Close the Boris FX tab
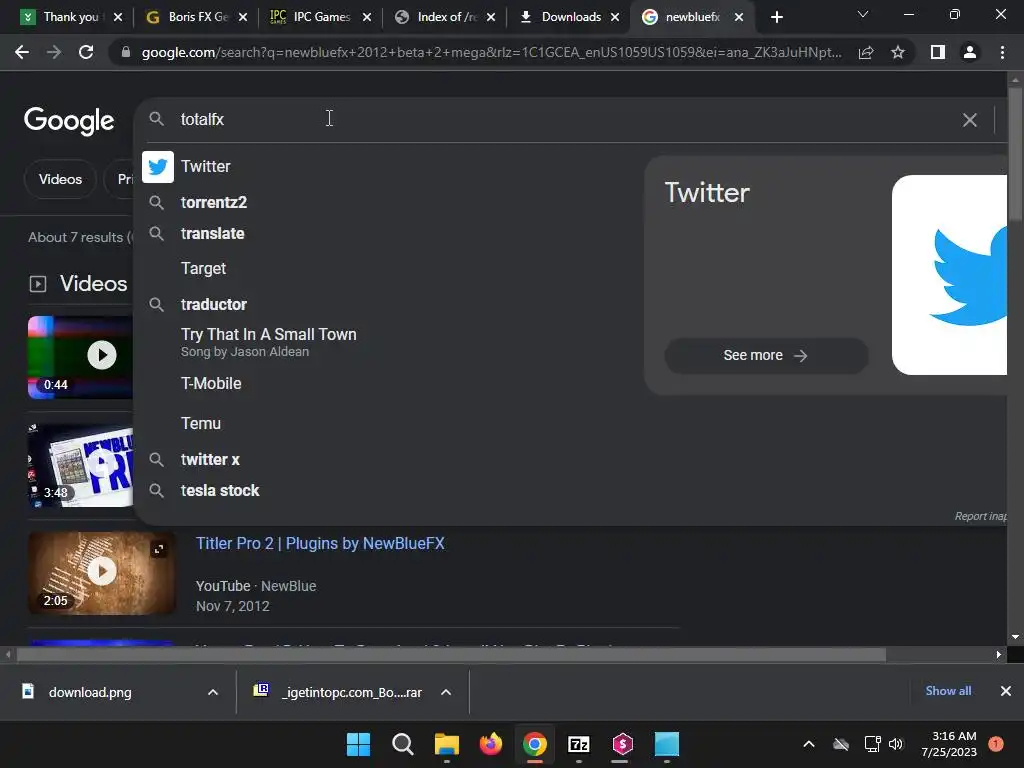This screenshot has width=1024, height=768. (243, 17)
